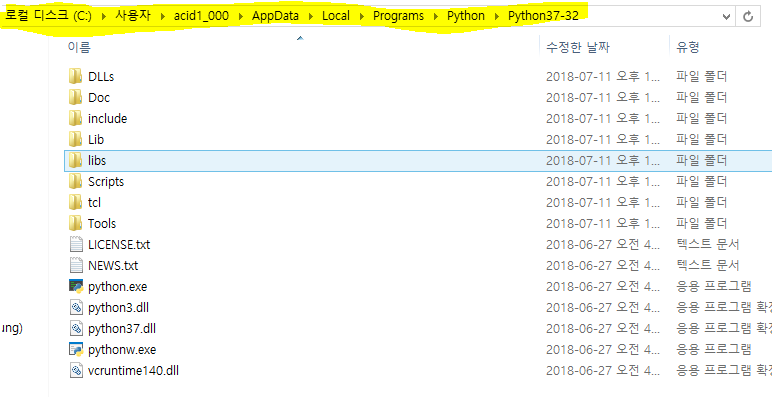Select the Lib folder icon

click(75, 139)
